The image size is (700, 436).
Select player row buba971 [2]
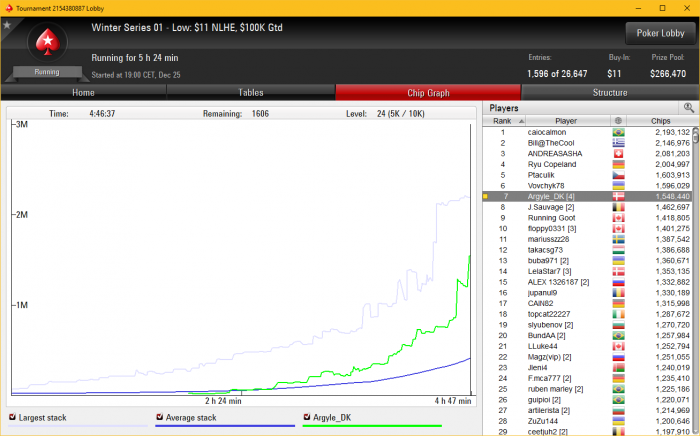tap(588, 261)
